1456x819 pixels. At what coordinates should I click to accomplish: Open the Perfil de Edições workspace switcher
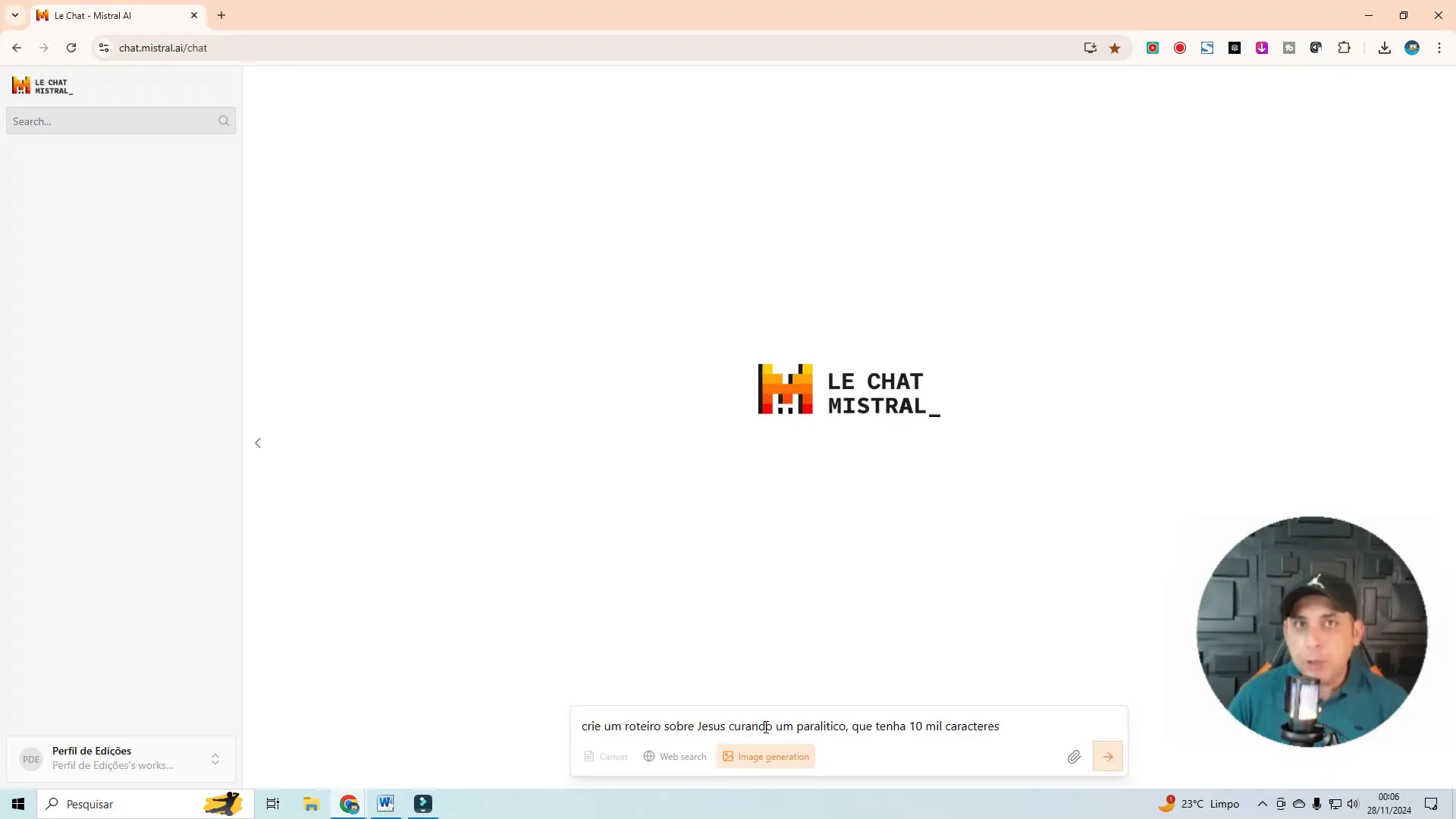point(121,758)
